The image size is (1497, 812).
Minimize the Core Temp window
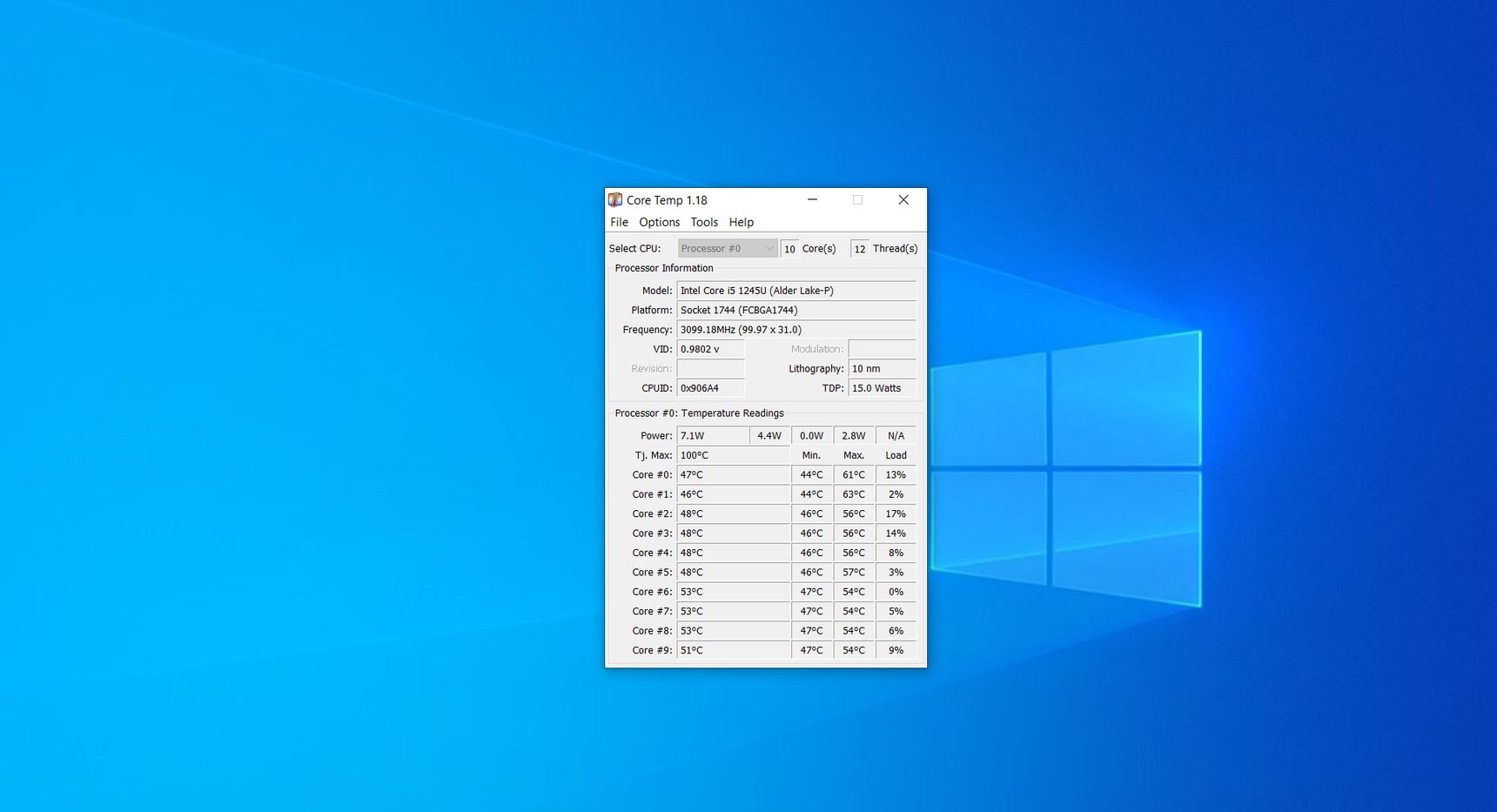coord(812,200)
